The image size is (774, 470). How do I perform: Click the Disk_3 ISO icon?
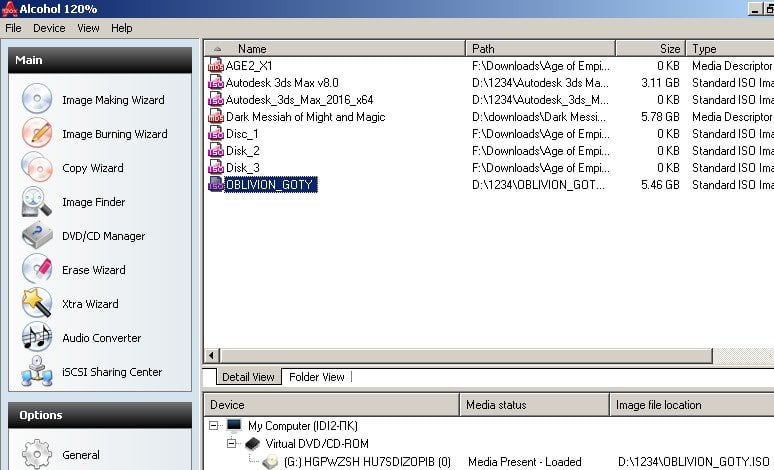click(x=216, y=167)
